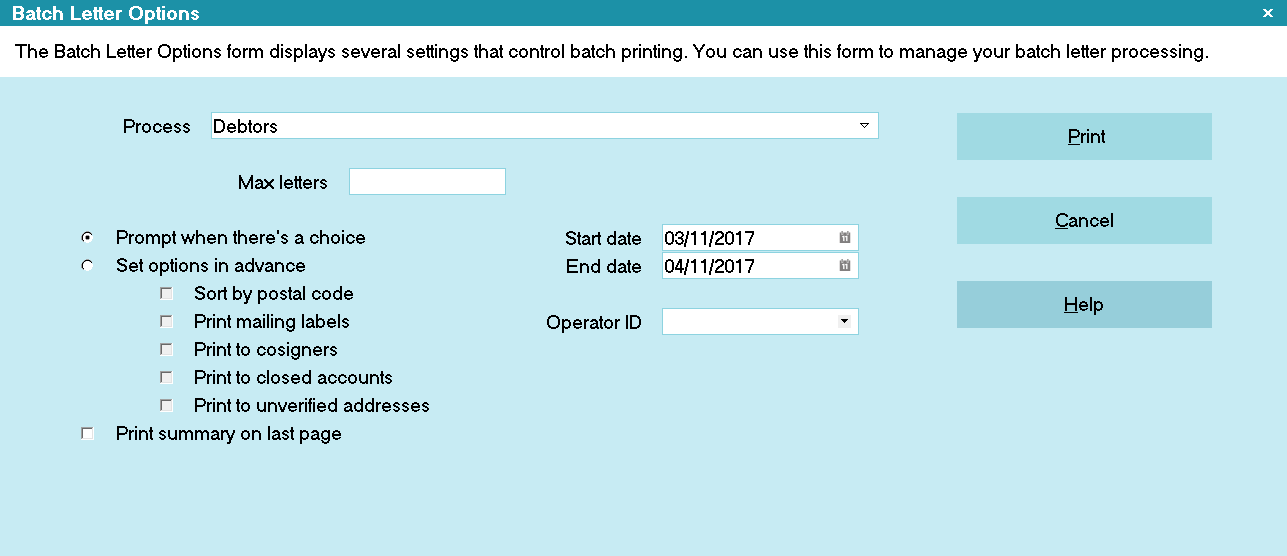Viewport: 1287px width, 556px height.
Task: Close the Batch Letter Options window
Action: (1266, 13)
